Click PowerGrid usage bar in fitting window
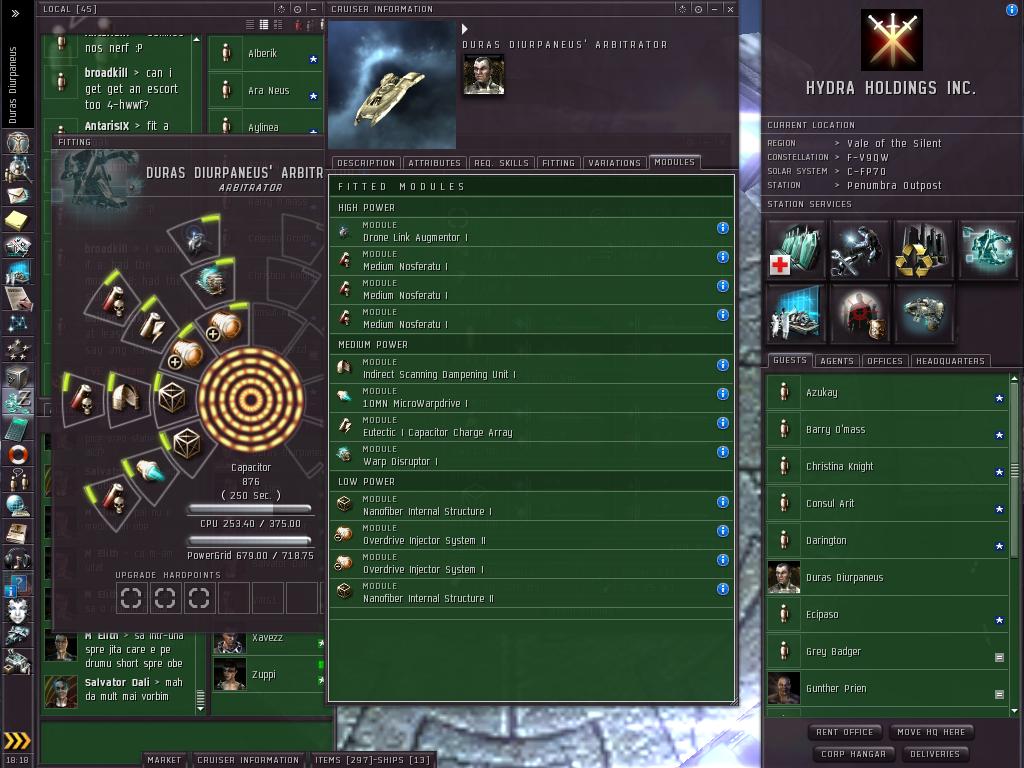Image resolution: width=1024 pixels, height=768 pixels. click(249, 541)
